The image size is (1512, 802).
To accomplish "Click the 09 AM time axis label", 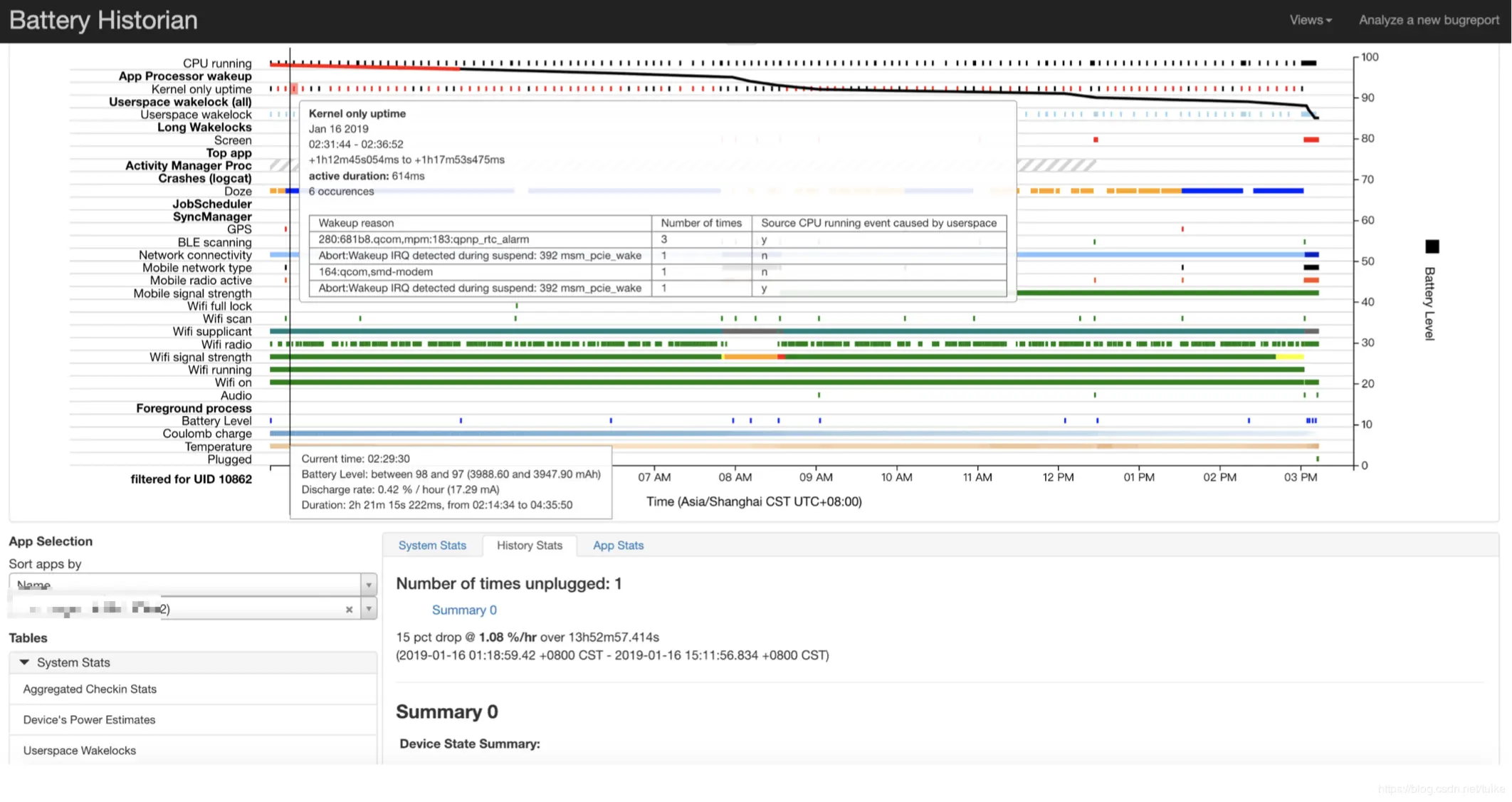I will pyautogui.click(x=816, y=477).
